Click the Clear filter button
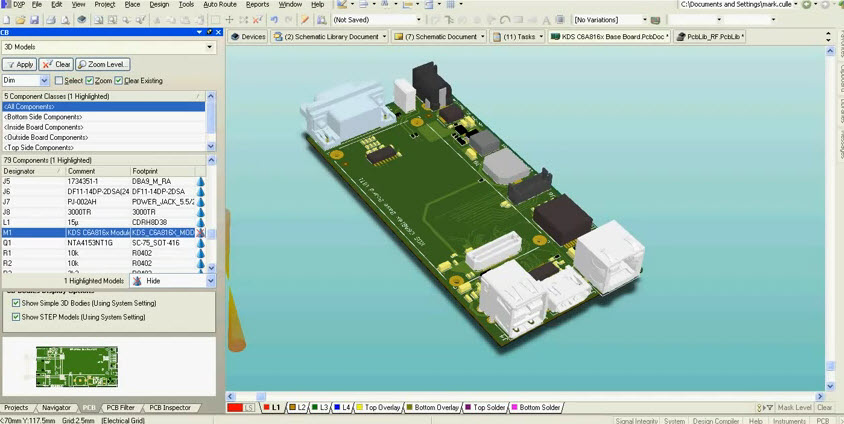This screenshot has height=424, width=844. click(x=56, y=64)
